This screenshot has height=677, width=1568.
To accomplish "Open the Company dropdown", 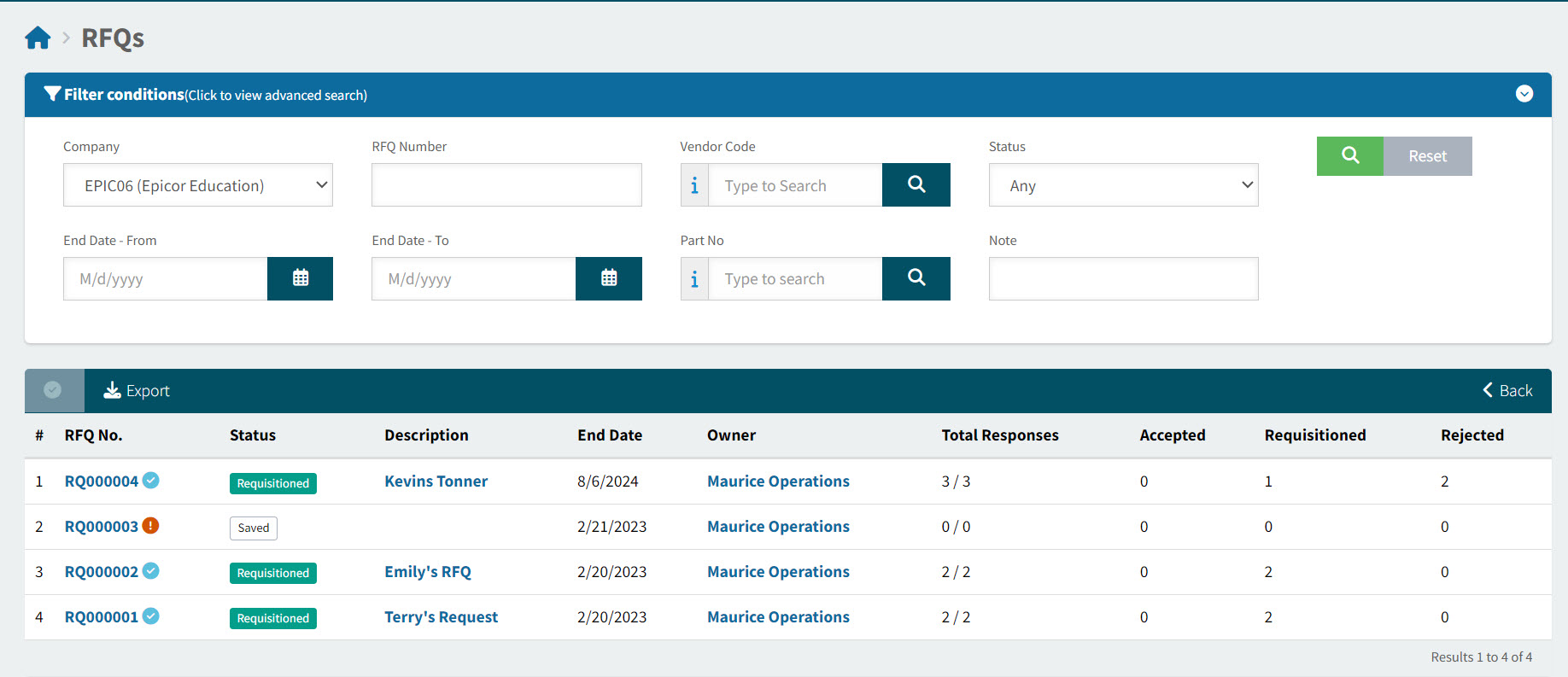I will click(198, 185).
